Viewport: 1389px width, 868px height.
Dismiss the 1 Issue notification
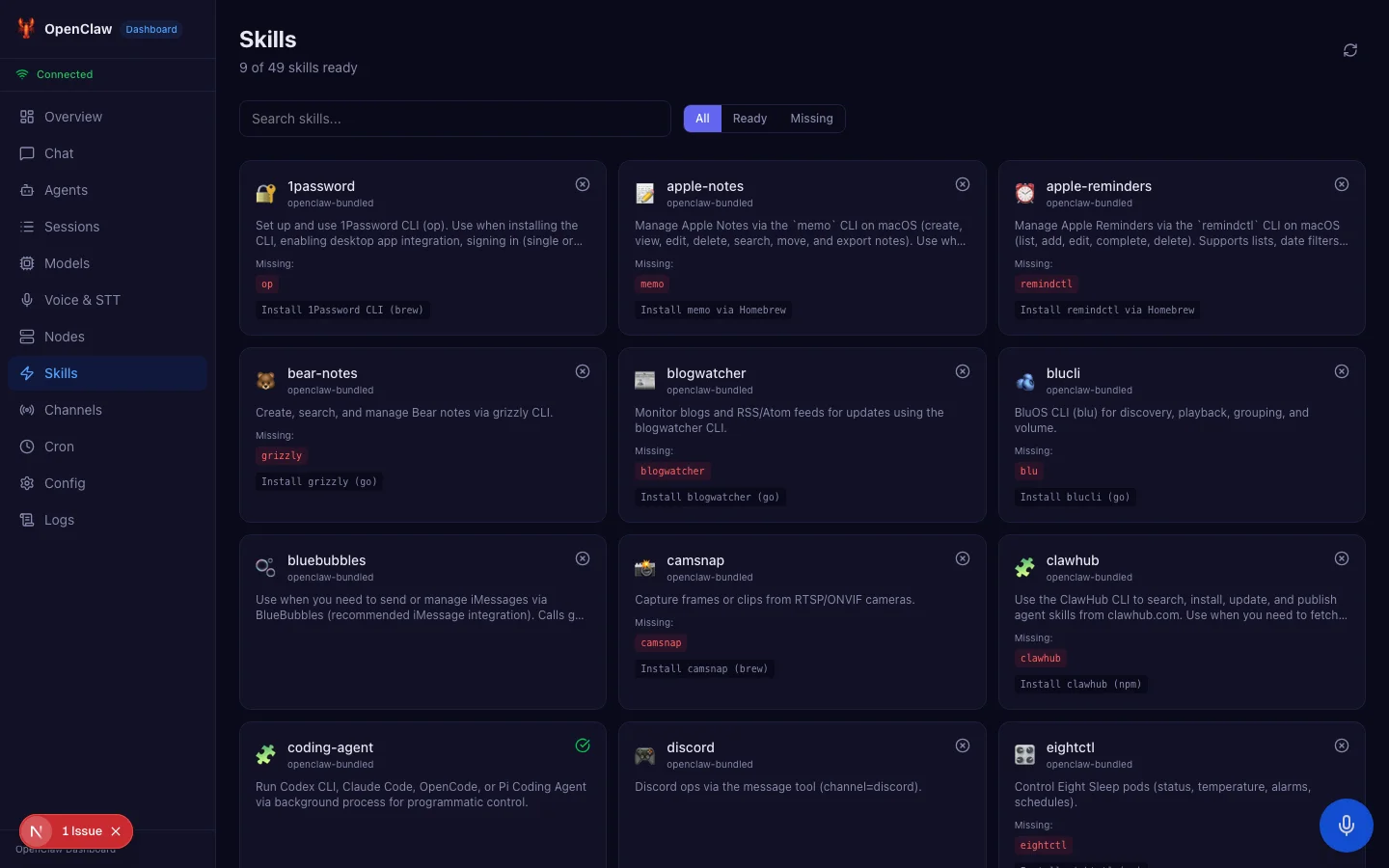pyautogui.click(x=115, y=831)
